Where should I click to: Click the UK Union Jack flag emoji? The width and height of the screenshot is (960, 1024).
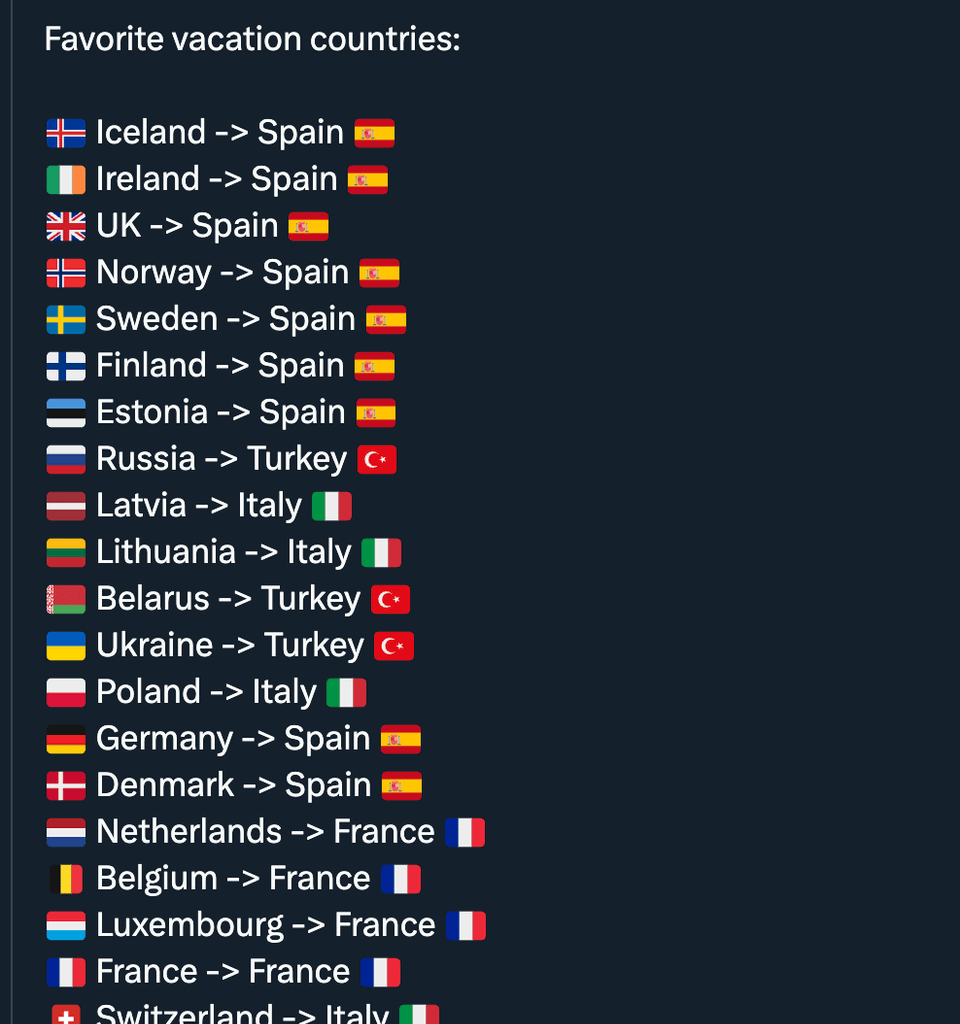(x=66, y=226)
